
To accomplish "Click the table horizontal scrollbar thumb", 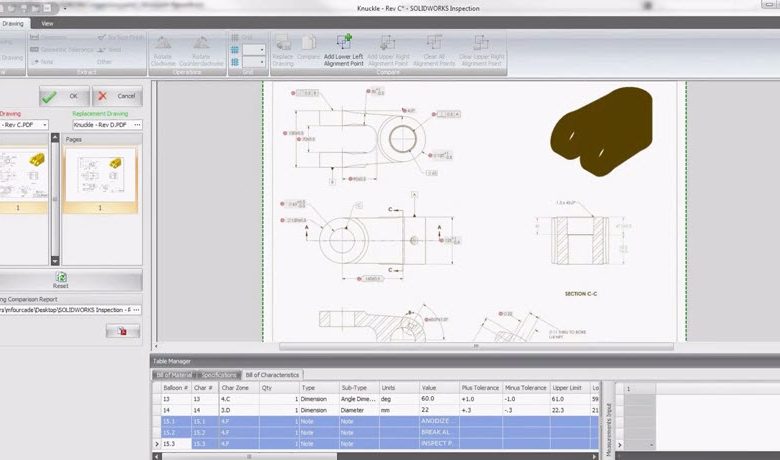I will (x=250, y=456).
